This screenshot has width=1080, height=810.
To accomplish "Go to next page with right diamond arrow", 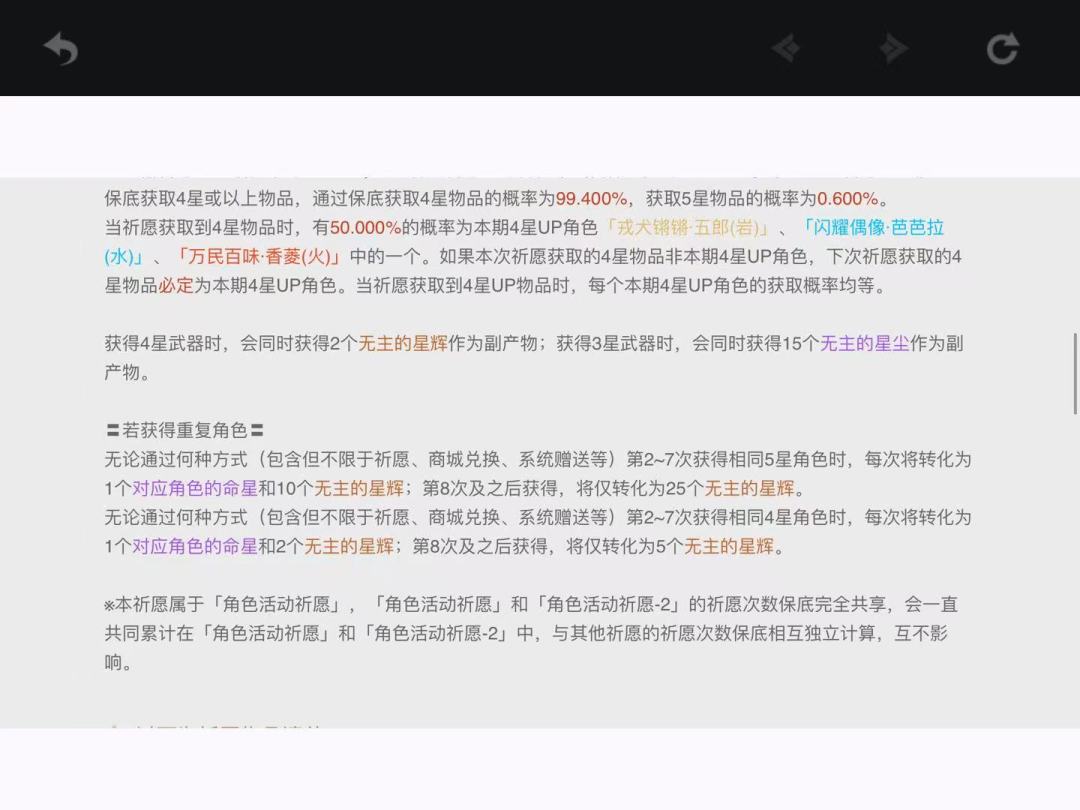I will tap(892, 48).
